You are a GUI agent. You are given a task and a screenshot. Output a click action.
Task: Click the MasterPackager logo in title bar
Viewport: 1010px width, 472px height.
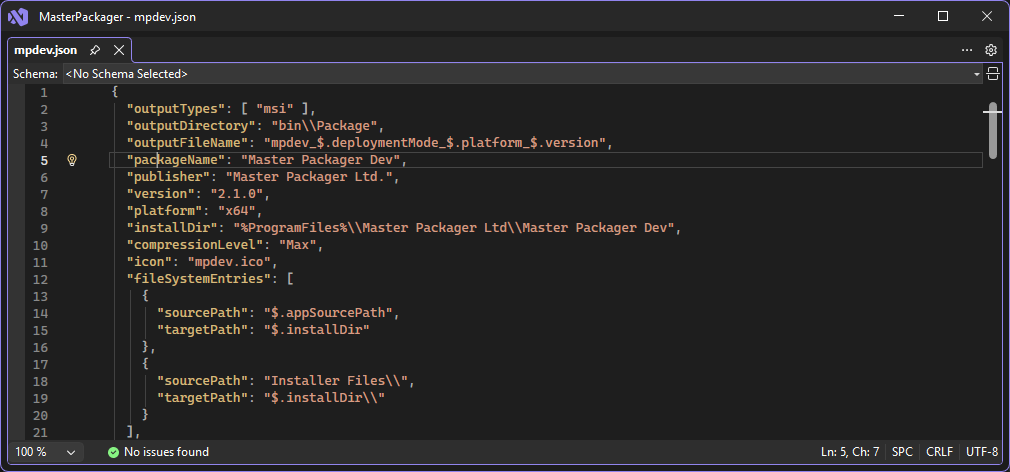(17, 17)
